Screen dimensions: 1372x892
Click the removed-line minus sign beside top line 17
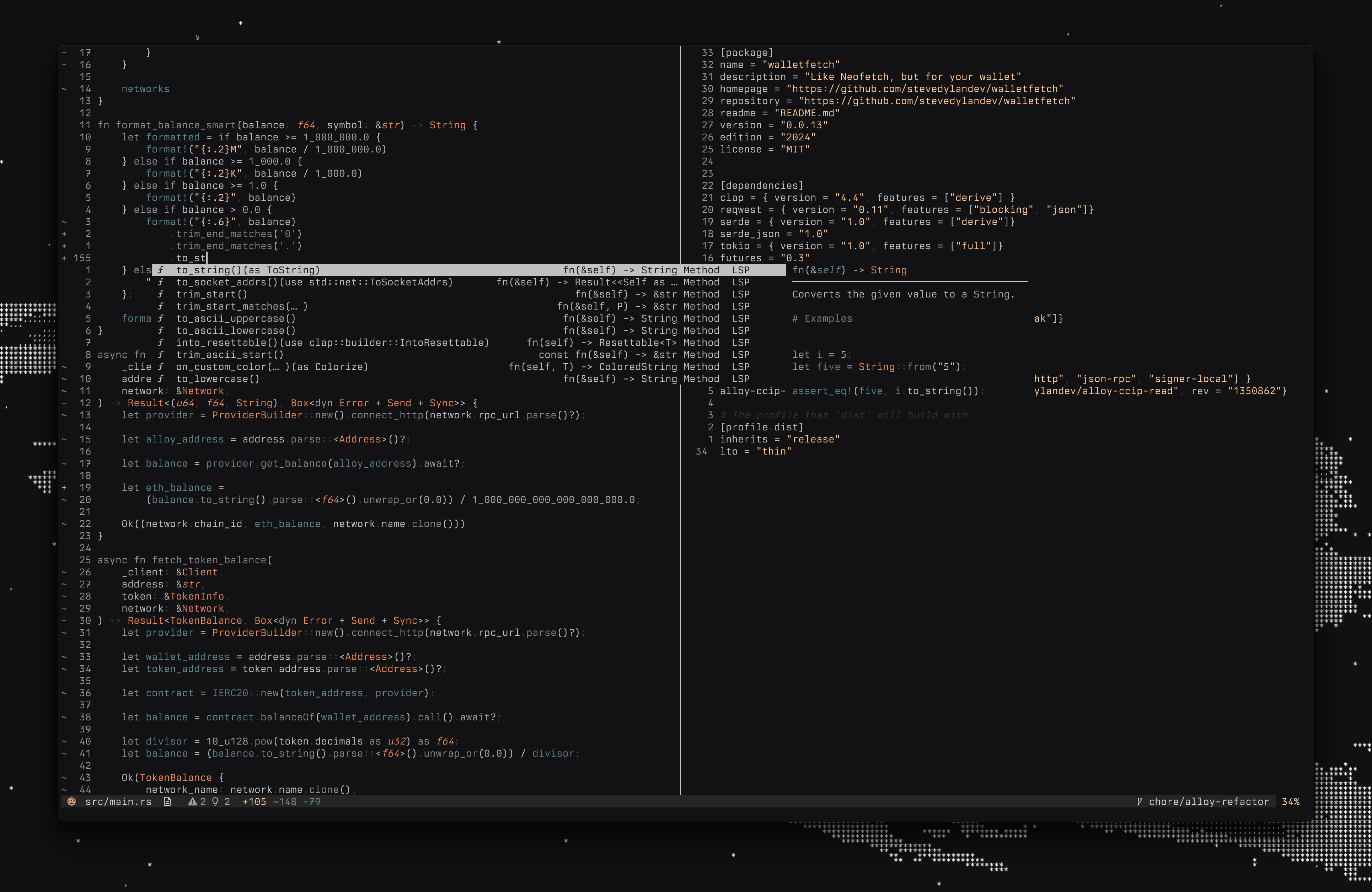[x=64, y=53]
